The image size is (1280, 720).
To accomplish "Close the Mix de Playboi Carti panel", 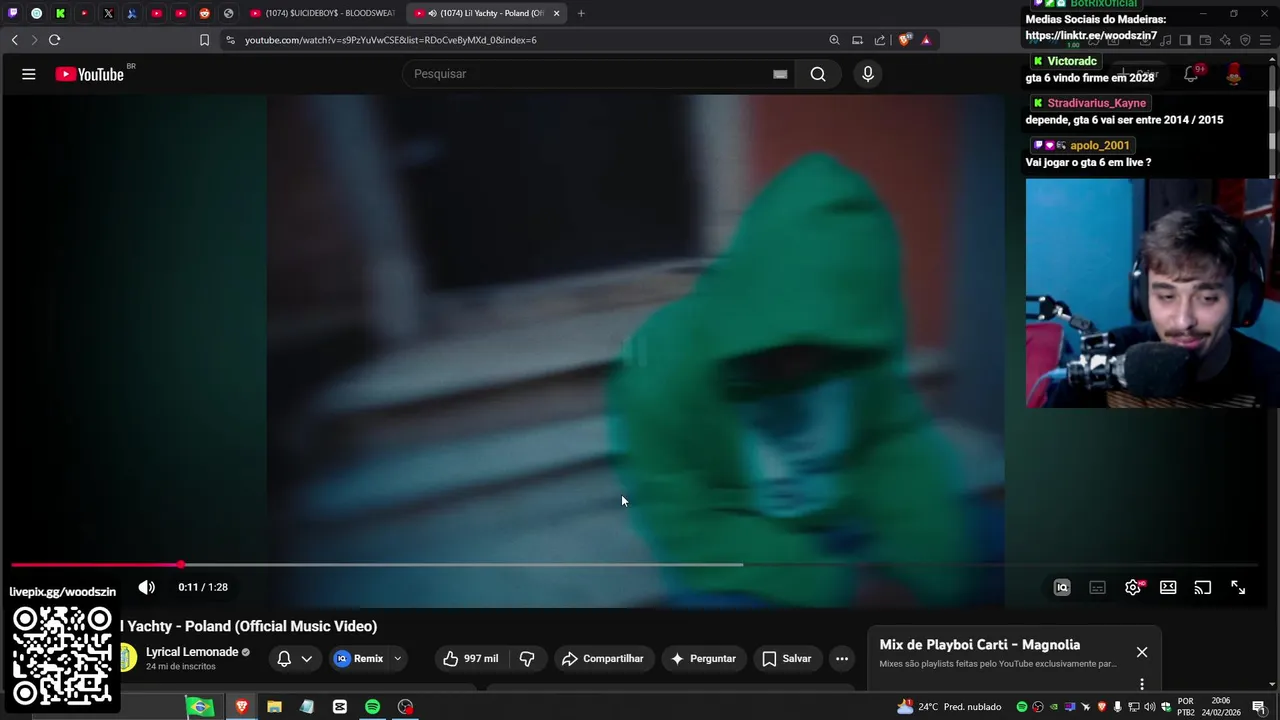I will 1142,652.
